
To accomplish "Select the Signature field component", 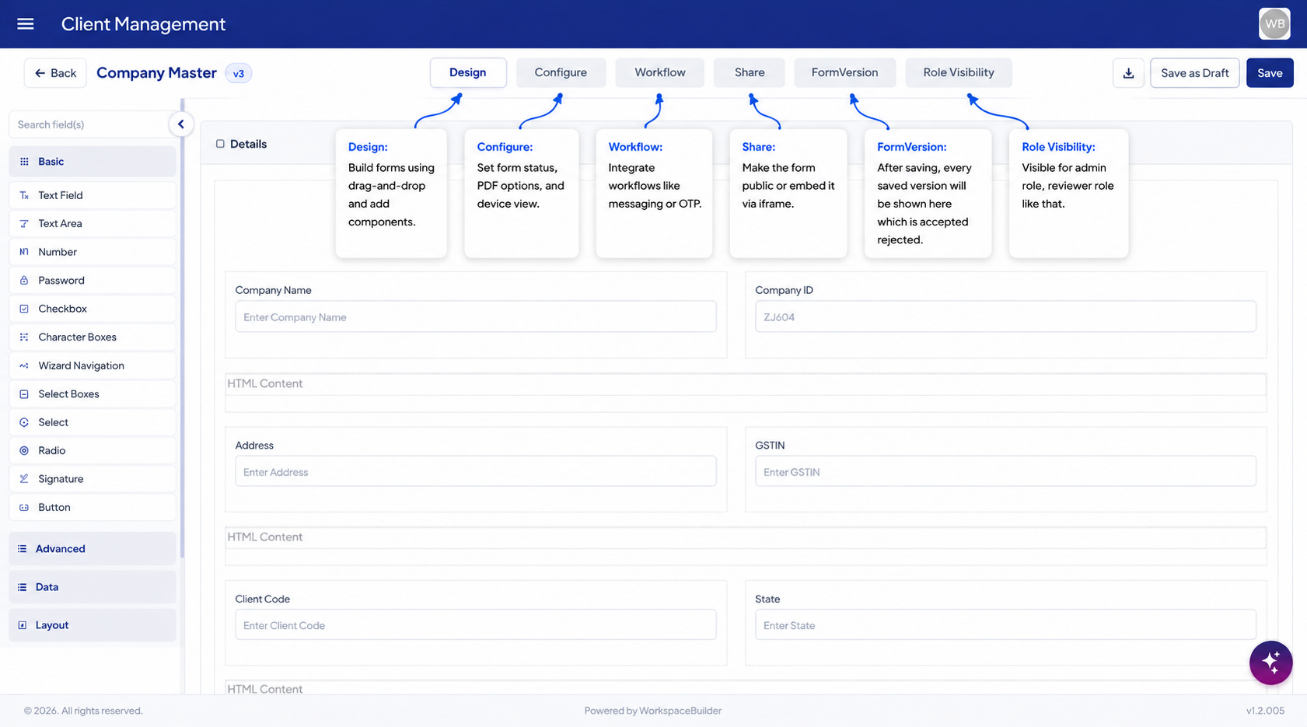I will point(92,479).
